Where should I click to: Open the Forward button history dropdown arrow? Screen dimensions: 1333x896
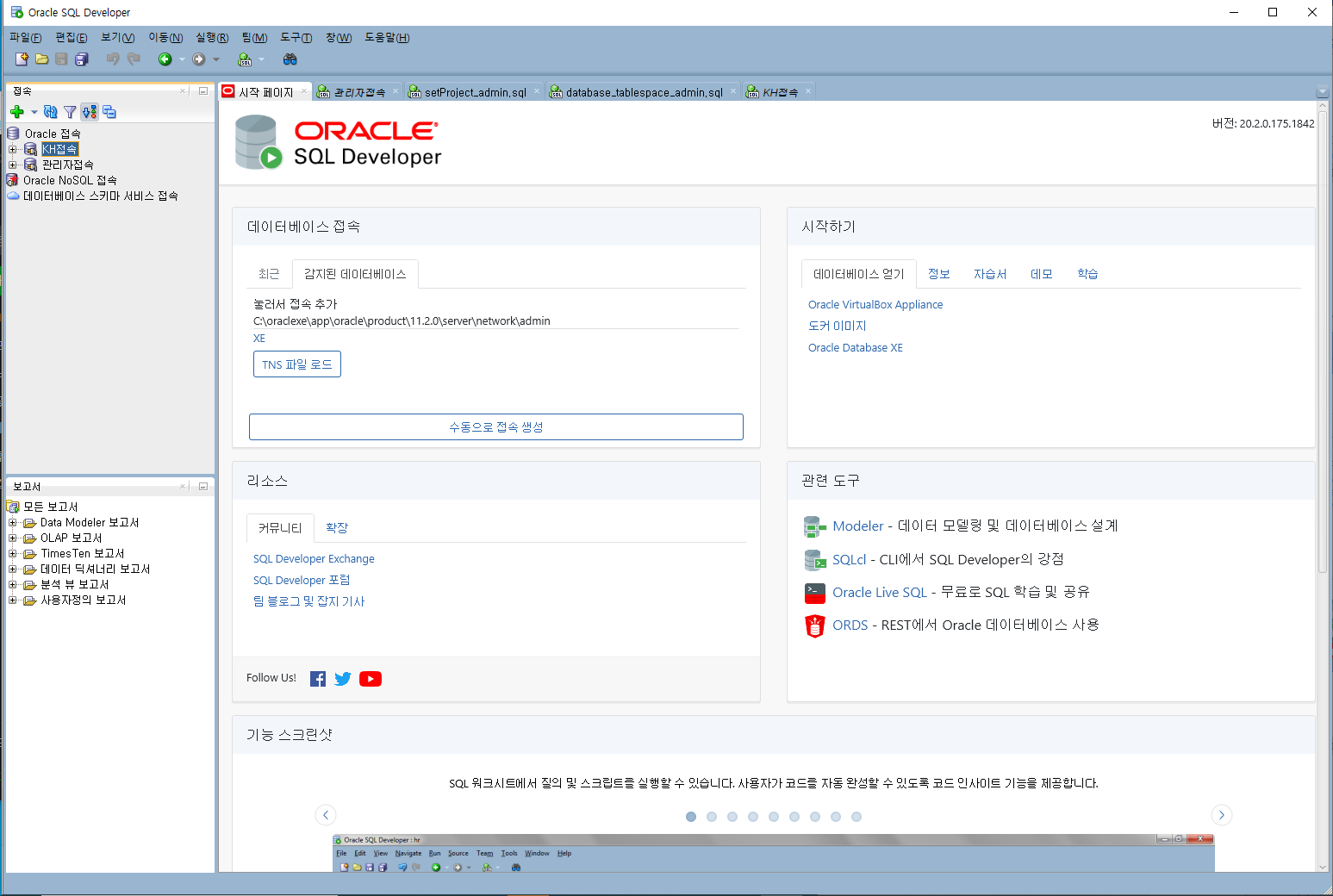pyautogui.click(x=216, y=59)
